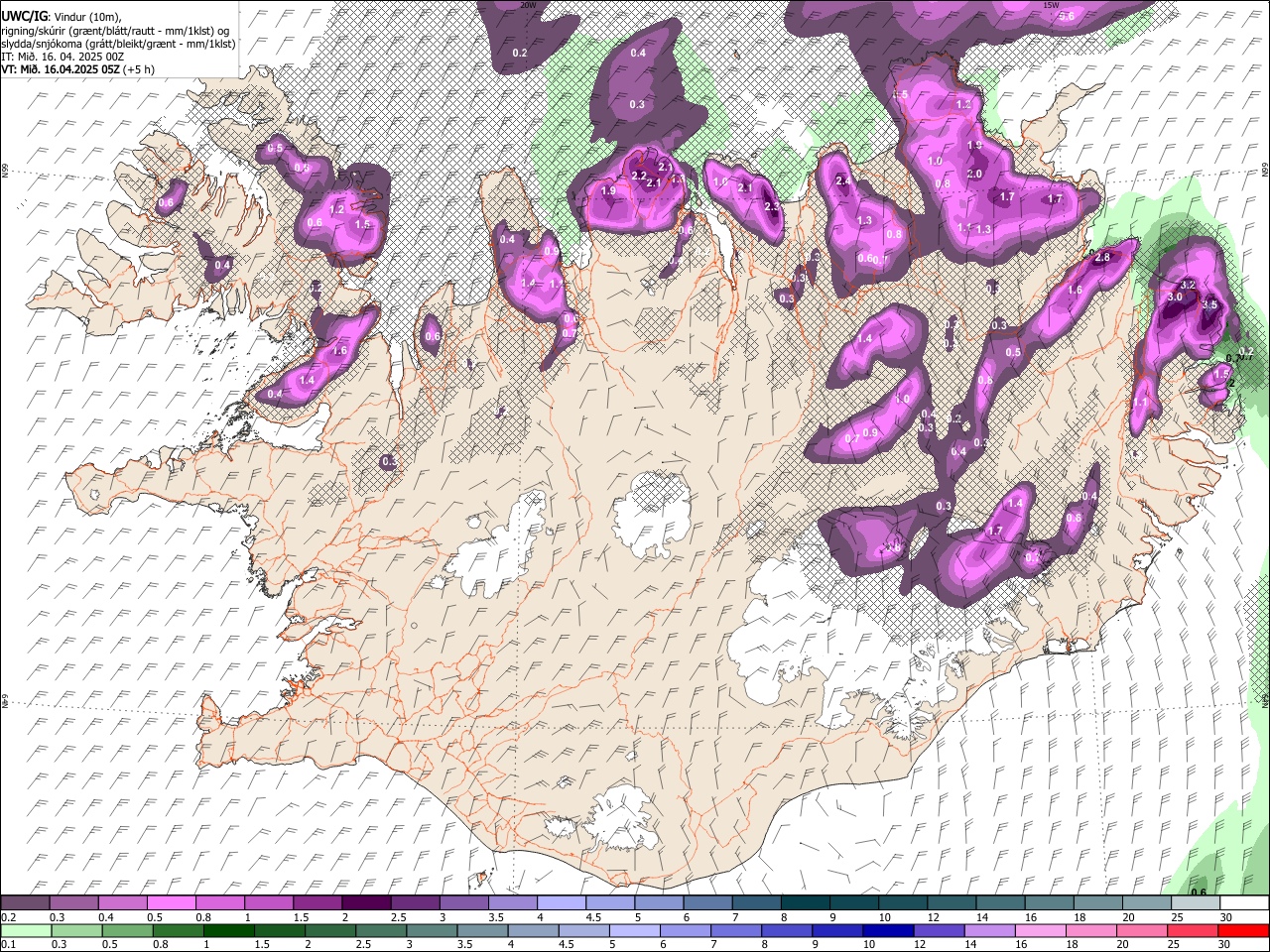Click the 20W longitude label

(x=527, y=5)
